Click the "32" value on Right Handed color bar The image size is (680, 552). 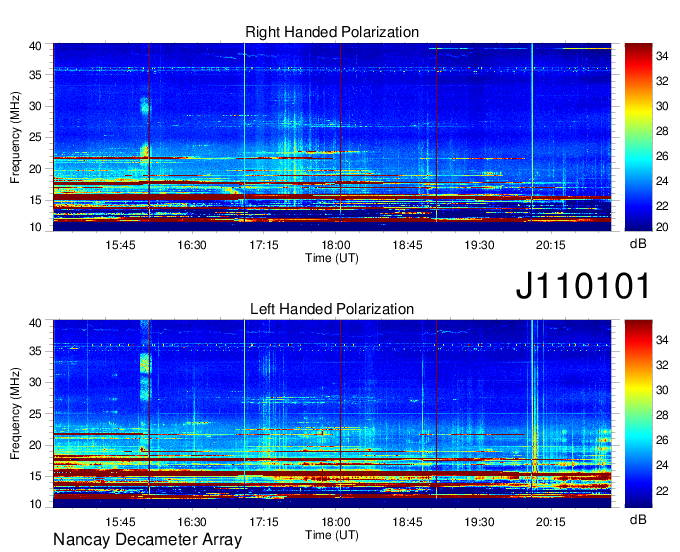[x=662, y=81]
